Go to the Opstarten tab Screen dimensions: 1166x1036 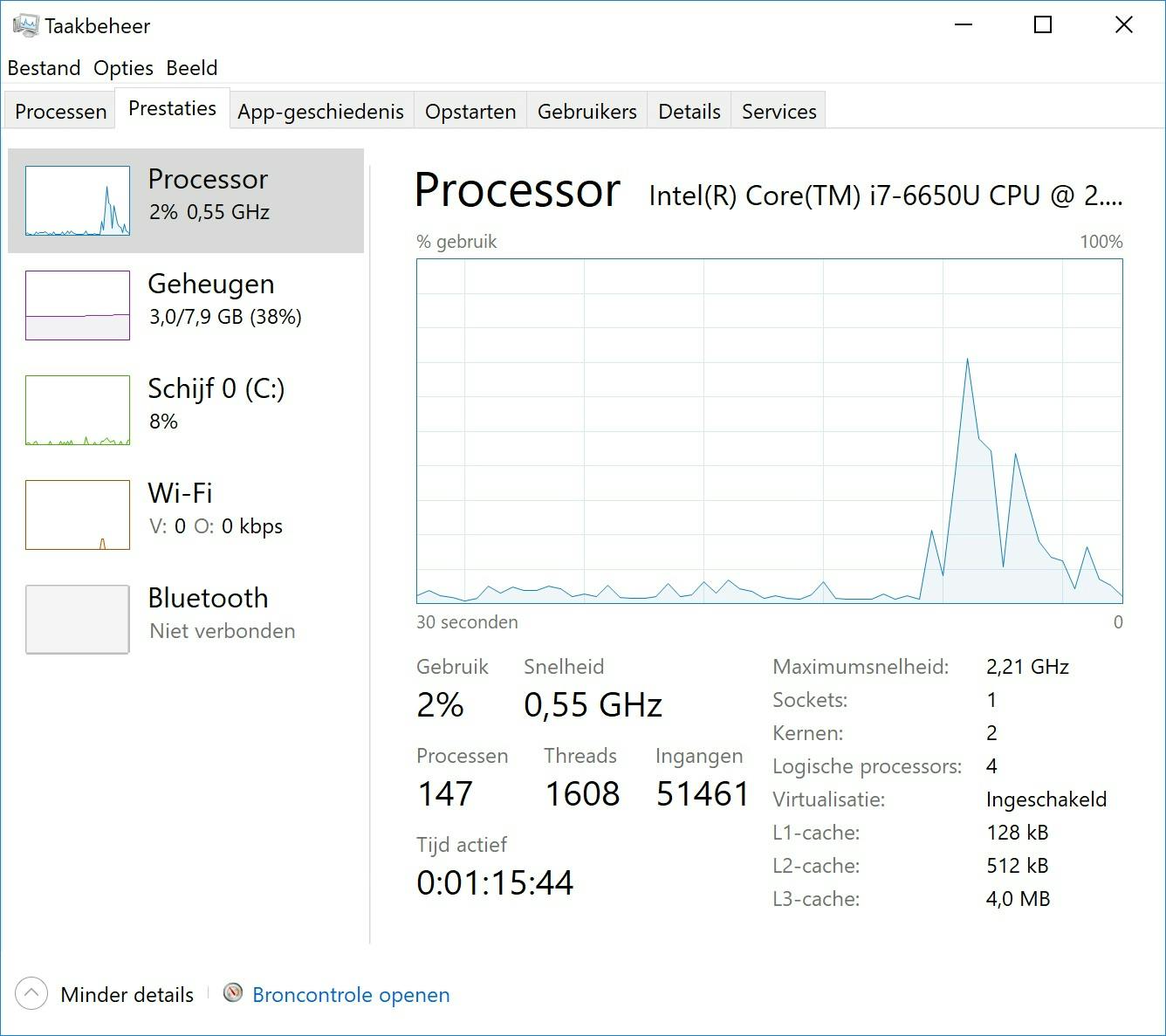[470, 112]
